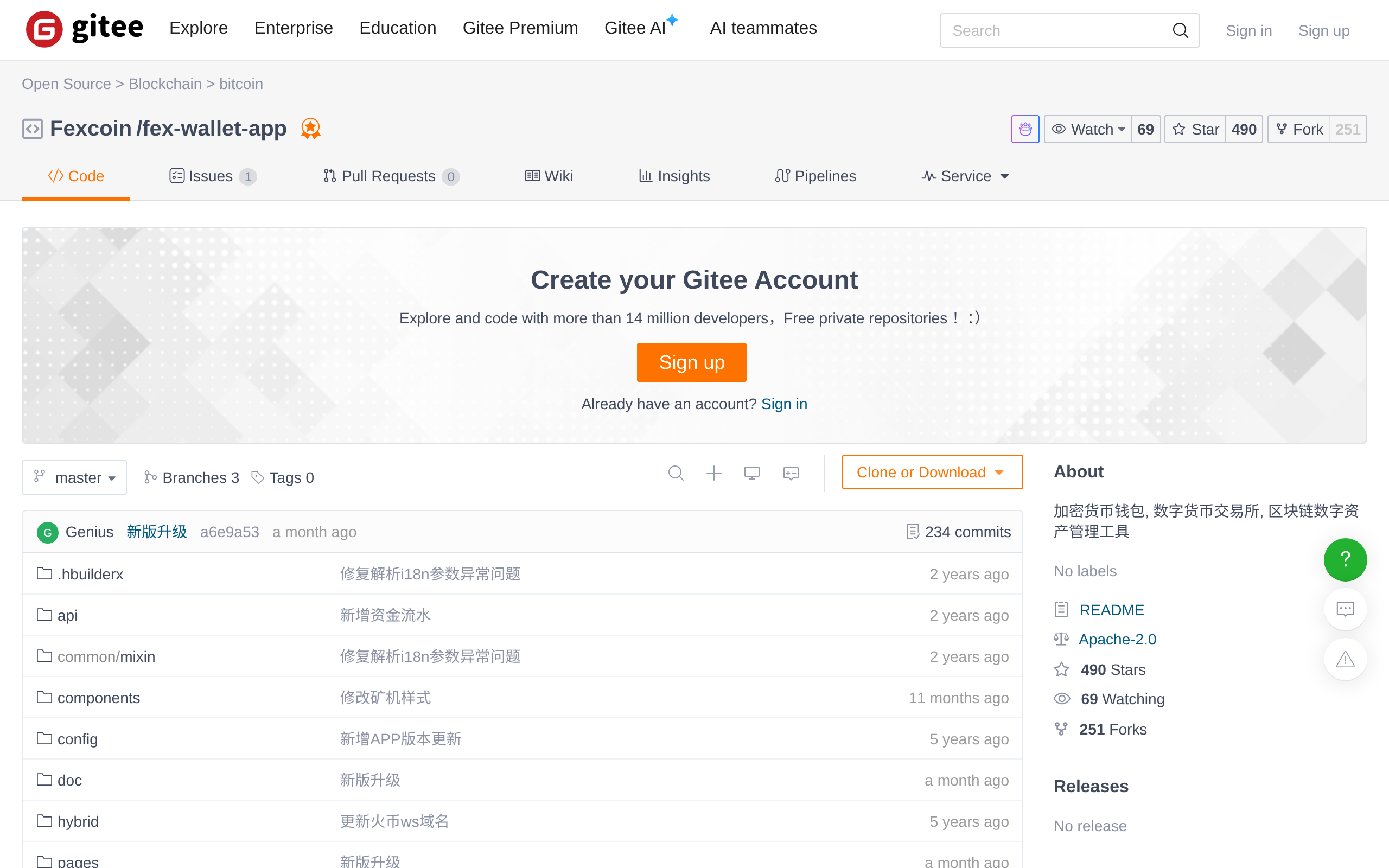Open the config folder
This screenshot has width=1389, height=868.
pos(78,739)
